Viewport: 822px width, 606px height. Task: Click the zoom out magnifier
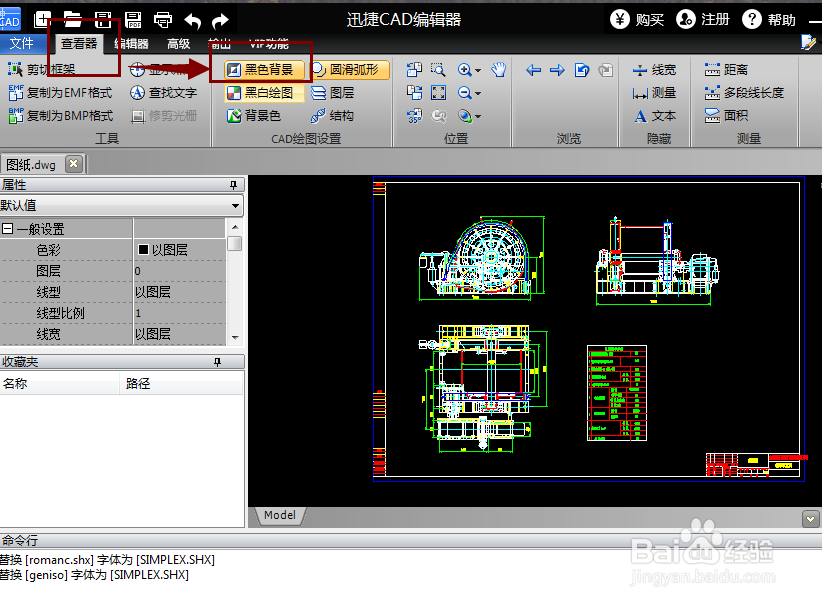pyautogui.click(x=464, y=93)
